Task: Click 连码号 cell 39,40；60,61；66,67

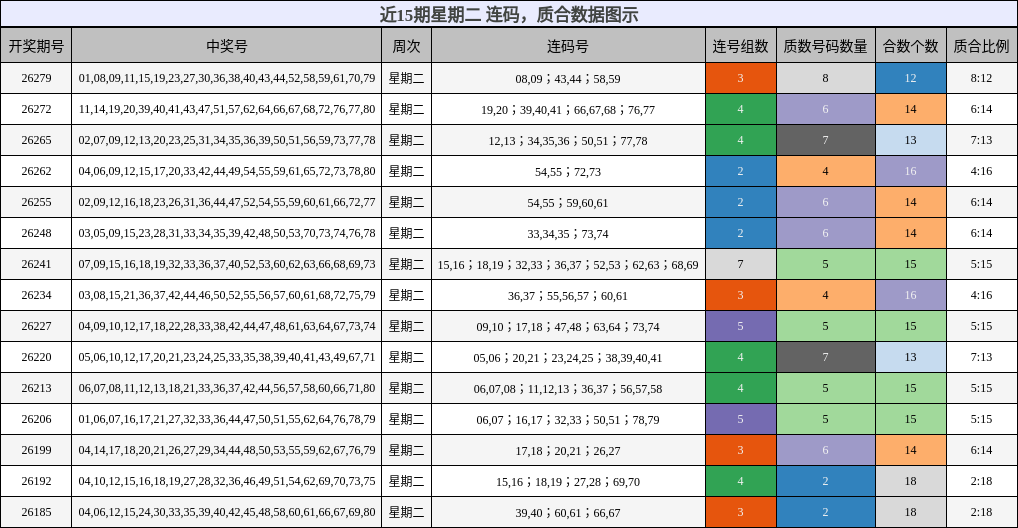Action: pyautogui.click(x=568, y=512)
